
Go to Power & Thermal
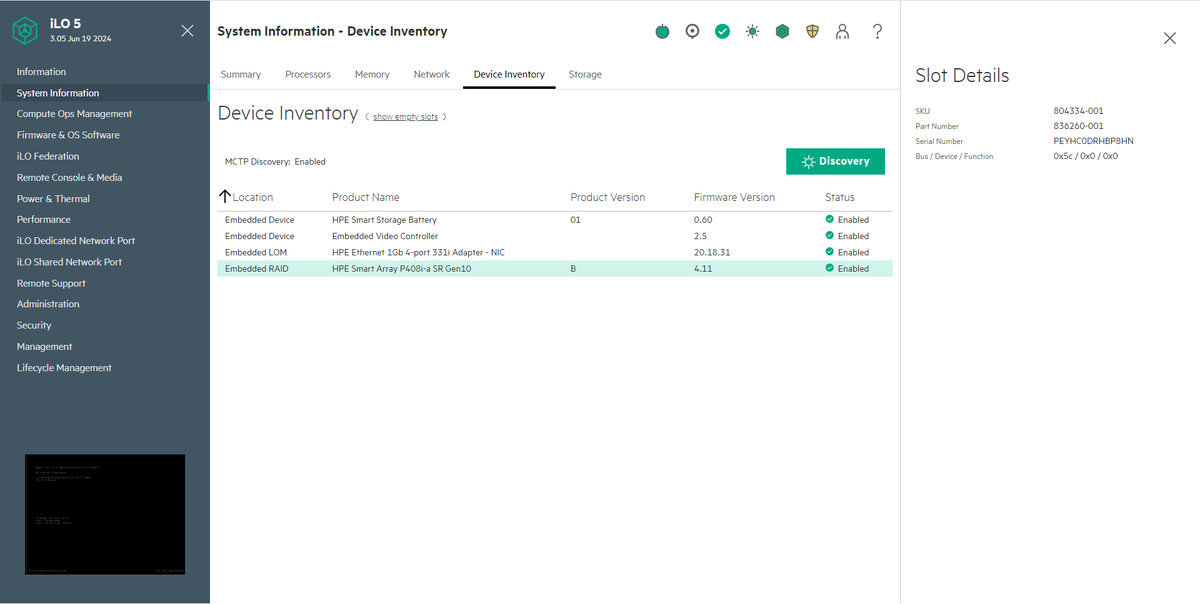pyautogui.click(x=53, y=199)
